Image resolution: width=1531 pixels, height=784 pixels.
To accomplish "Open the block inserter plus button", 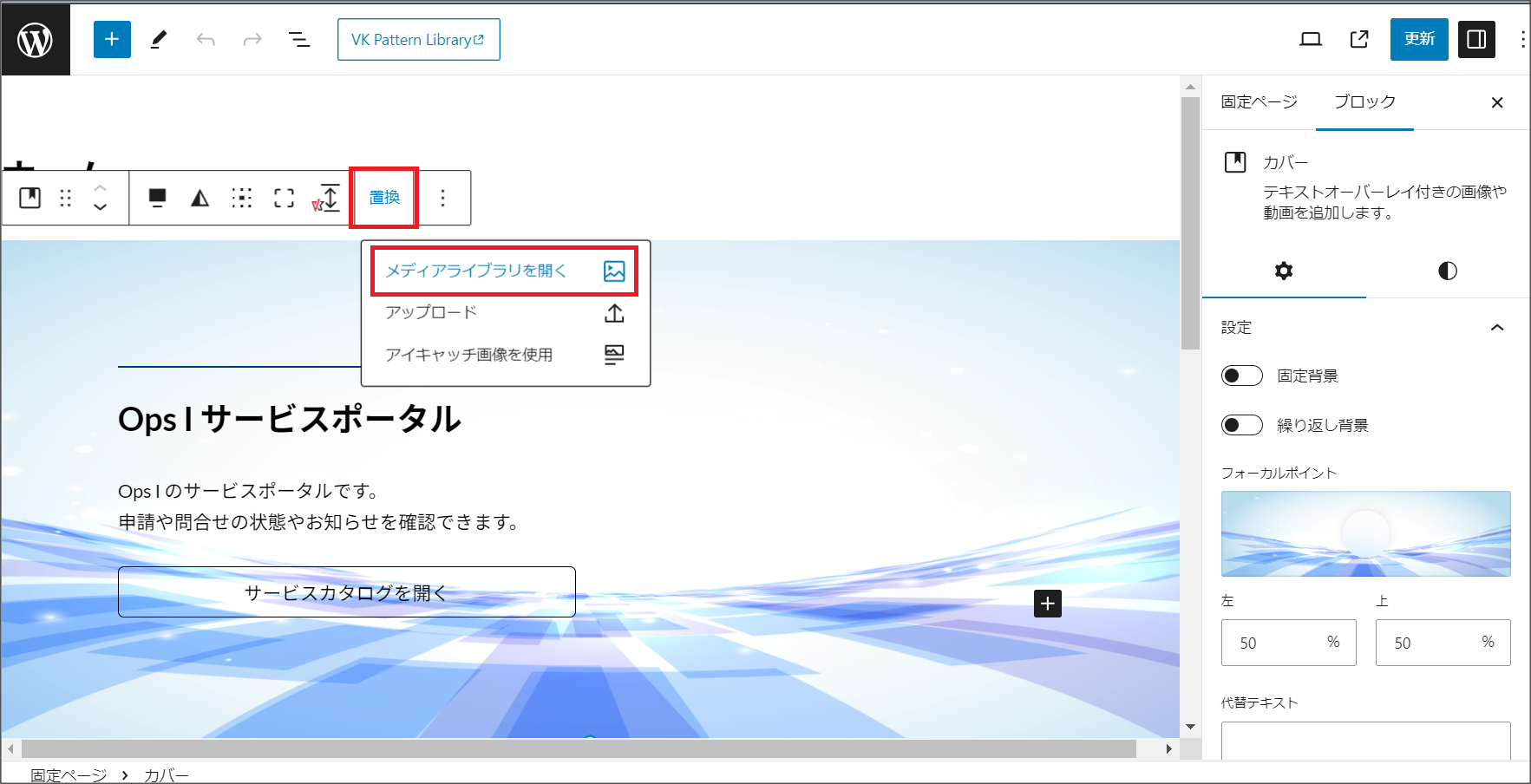I will 112,39.
